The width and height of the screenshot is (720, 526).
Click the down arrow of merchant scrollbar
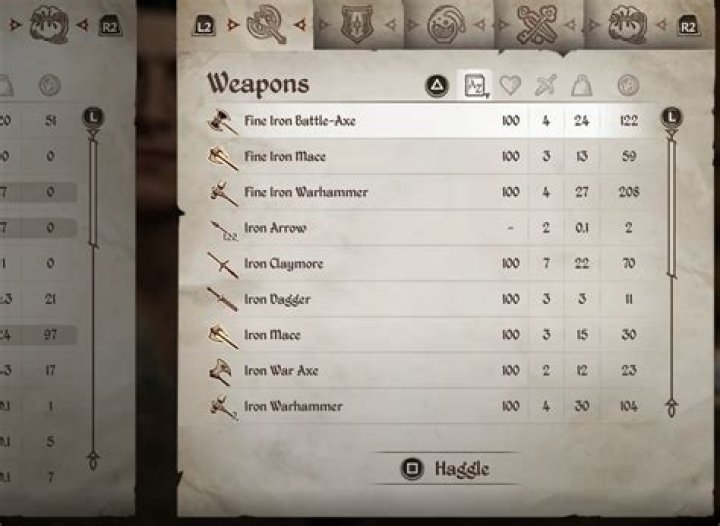point(672,407)
